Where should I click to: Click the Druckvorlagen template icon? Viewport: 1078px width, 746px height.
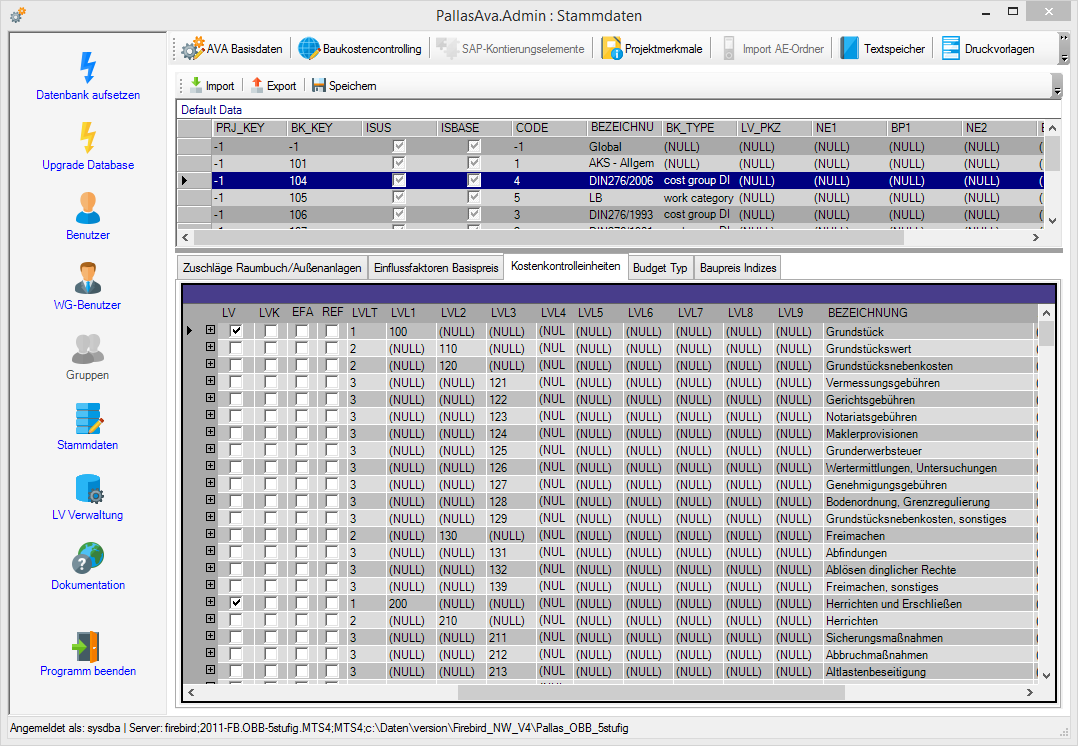pyautogui.click(x=951, y=48)
